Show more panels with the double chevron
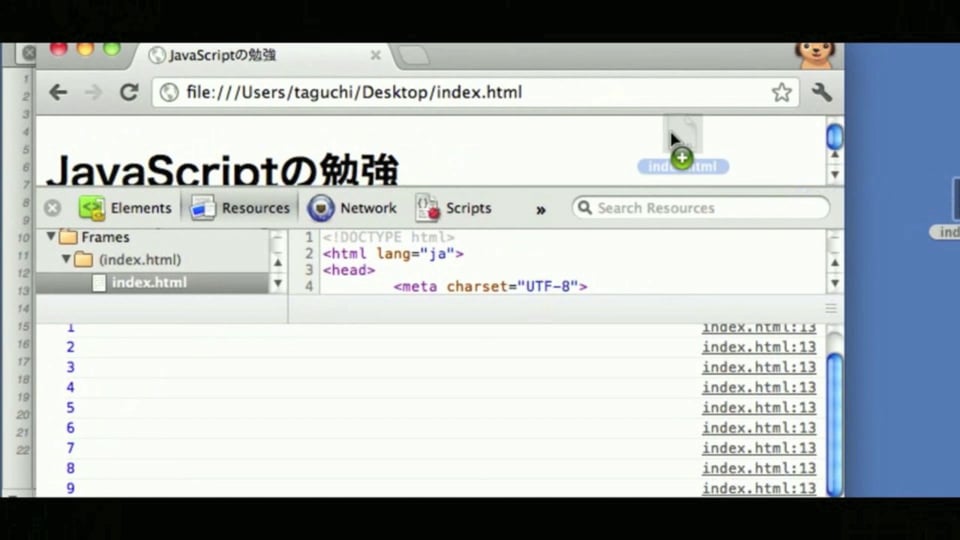 coord(541,210)
